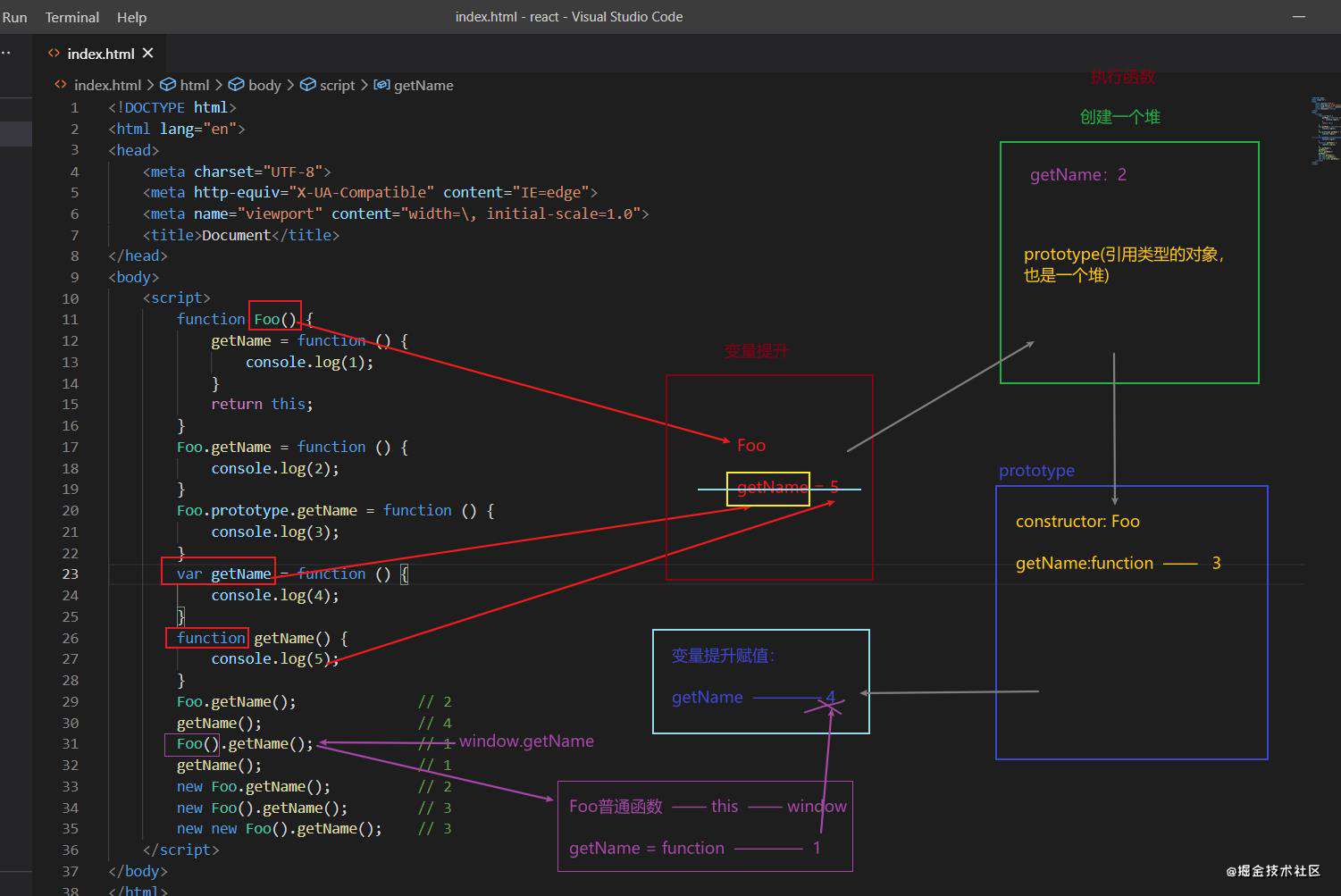Click the closing </head> tag
This screenshot has height=896, width=1341.
tap(138, 255)
